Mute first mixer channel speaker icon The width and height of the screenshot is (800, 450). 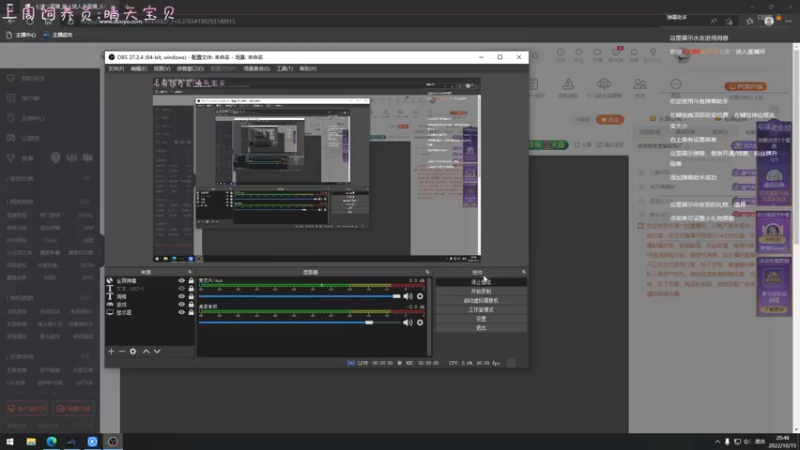408,296
